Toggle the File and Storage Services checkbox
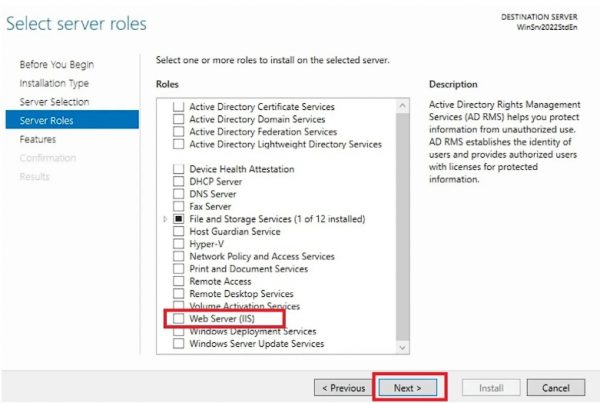Image resolution: width=600 pixels, height=403 pixels. [x=179, y=219]
